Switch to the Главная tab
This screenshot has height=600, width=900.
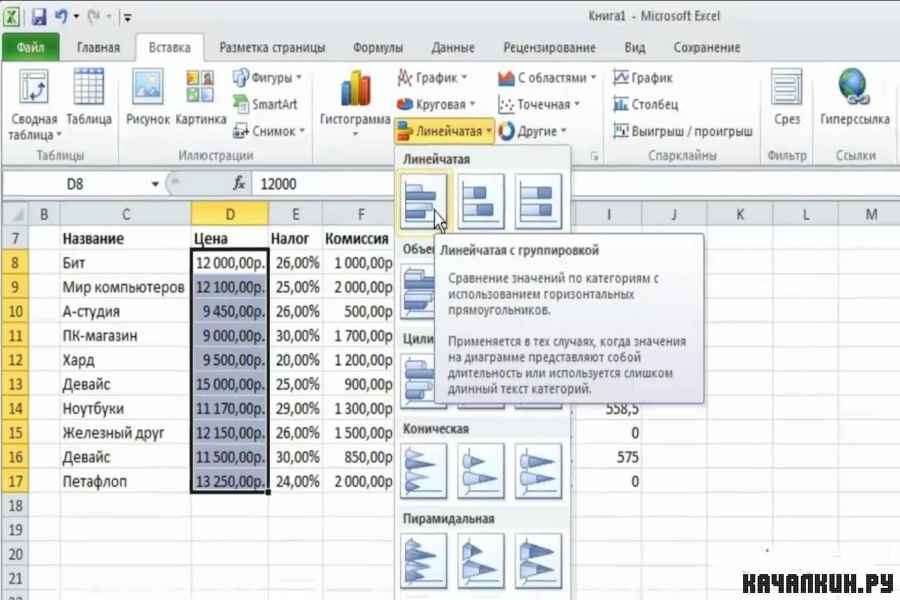tap(98, 47)
